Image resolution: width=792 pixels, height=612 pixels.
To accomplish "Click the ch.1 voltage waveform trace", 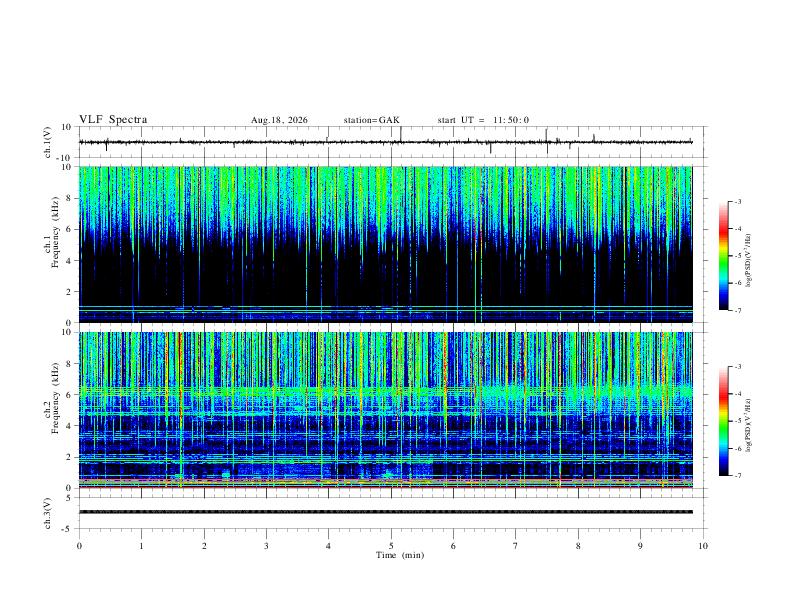I will [385, 142].
